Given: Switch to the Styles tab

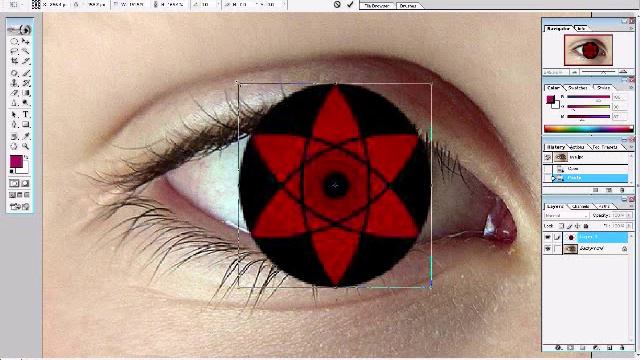Looking at the screenshot, I should 603,88.
